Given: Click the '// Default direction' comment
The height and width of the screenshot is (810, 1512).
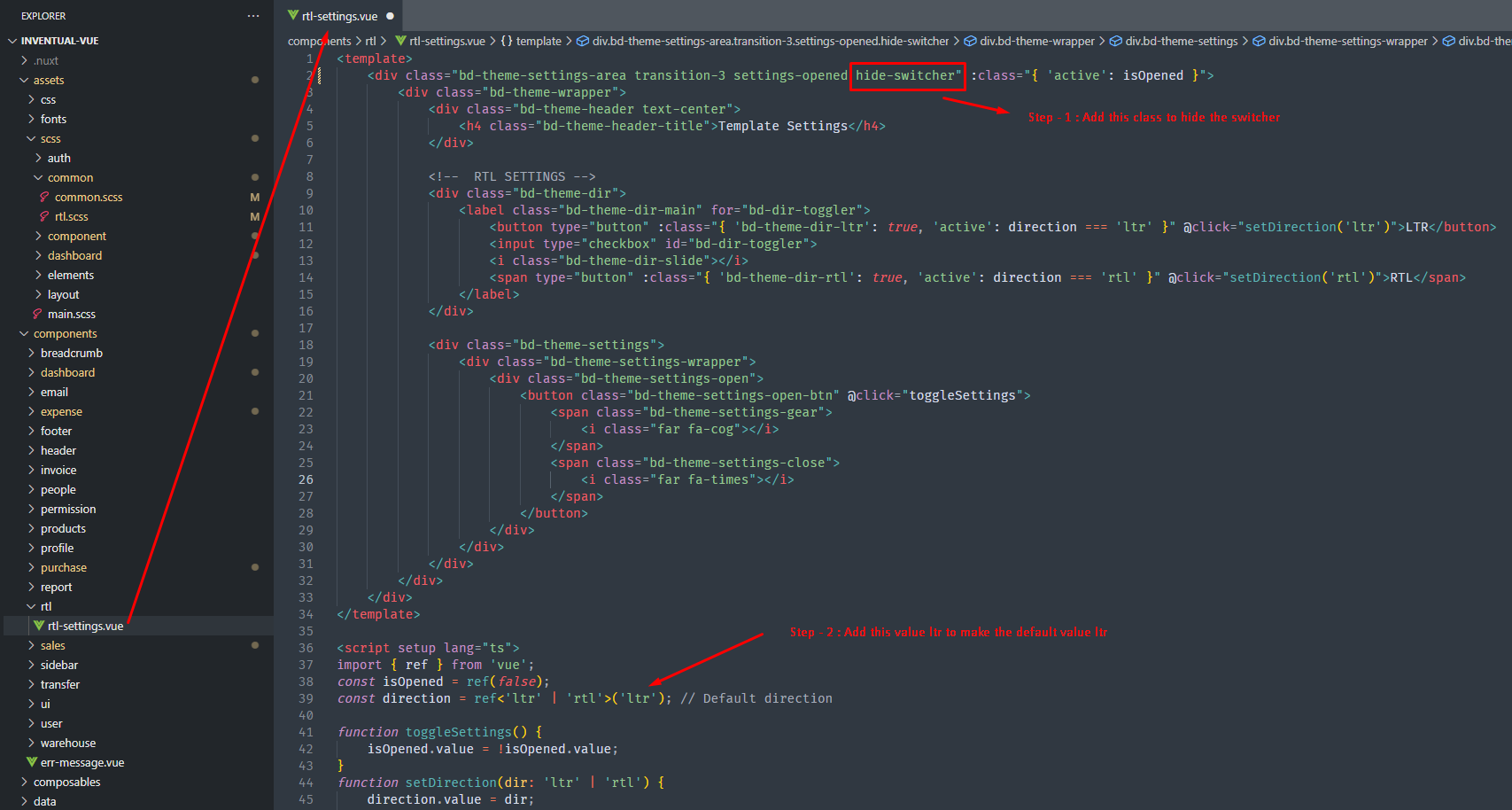Looking at the screenshot, I should coord(756,698).
